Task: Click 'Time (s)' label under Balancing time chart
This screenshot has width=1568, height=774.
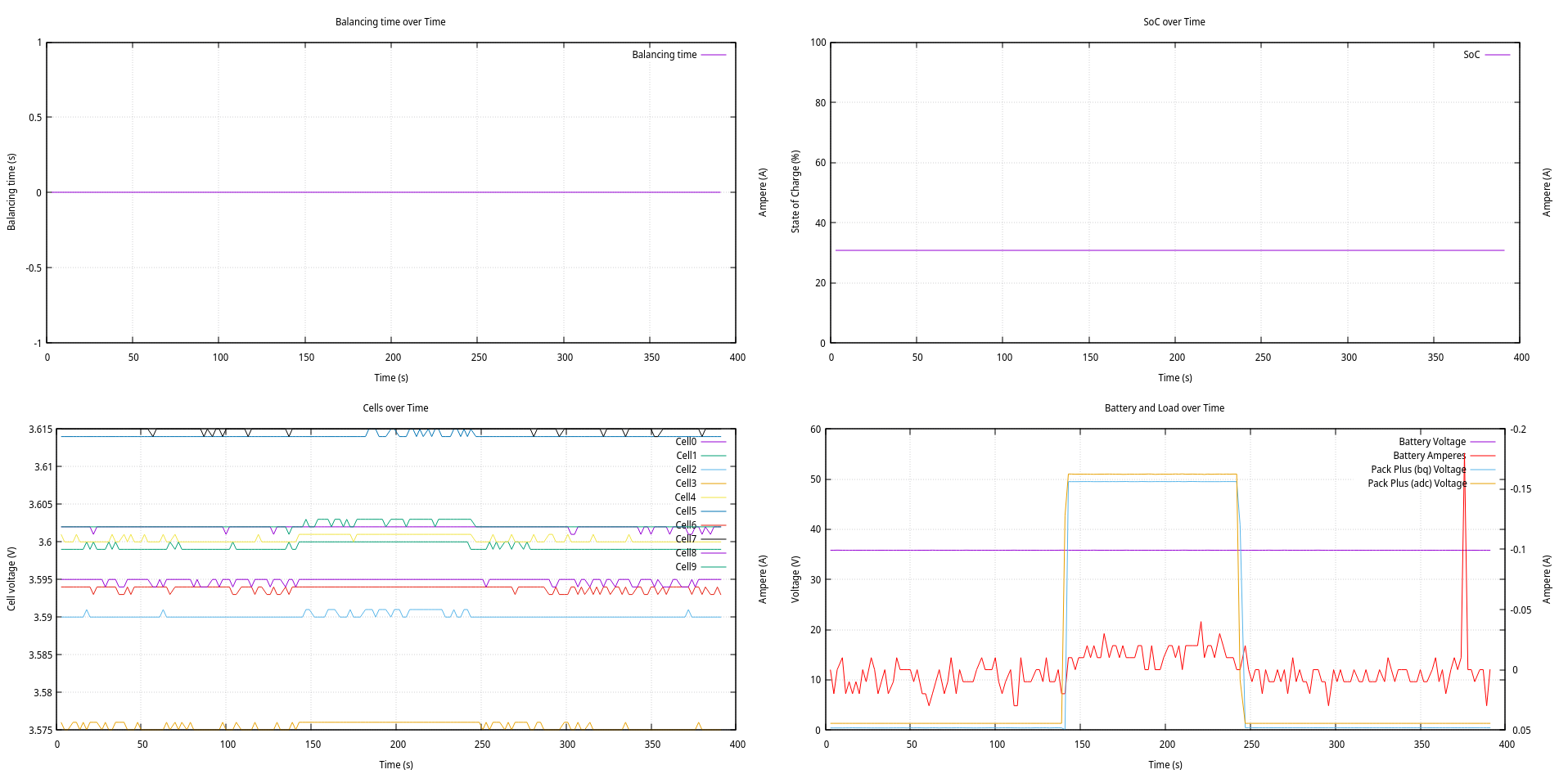Action: 391,378
